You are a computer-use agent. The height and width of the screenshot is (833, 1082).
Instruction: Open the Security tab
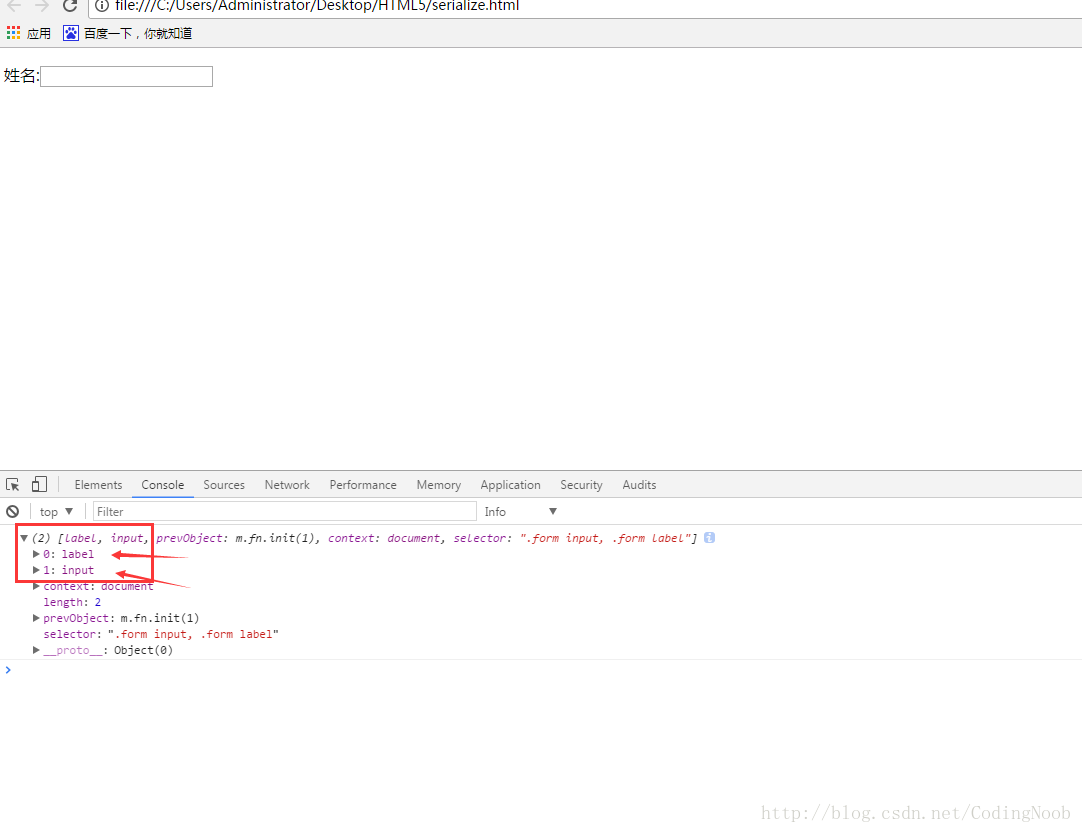581,485
